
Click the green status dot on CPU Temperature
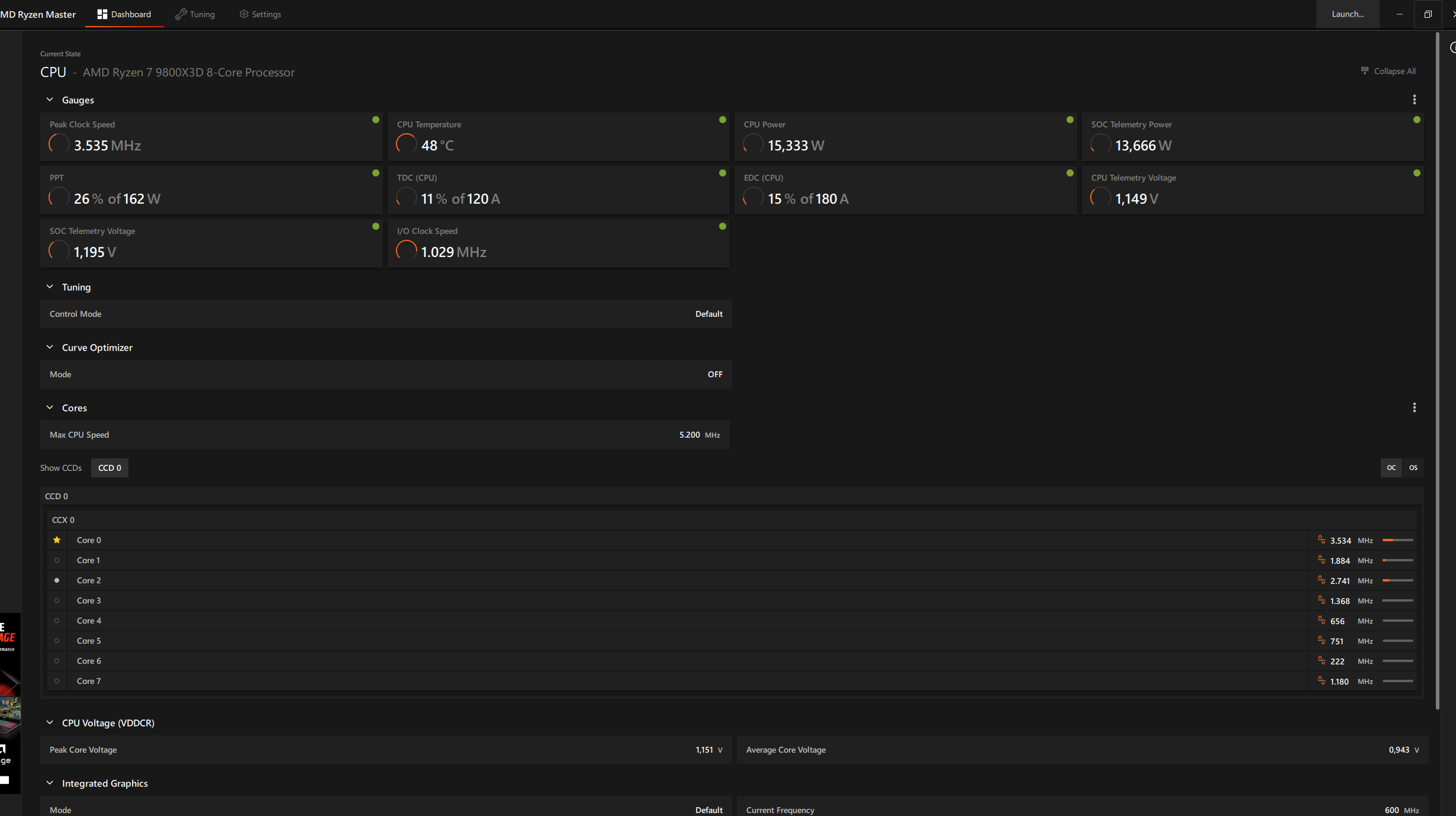tap(722, 120)
